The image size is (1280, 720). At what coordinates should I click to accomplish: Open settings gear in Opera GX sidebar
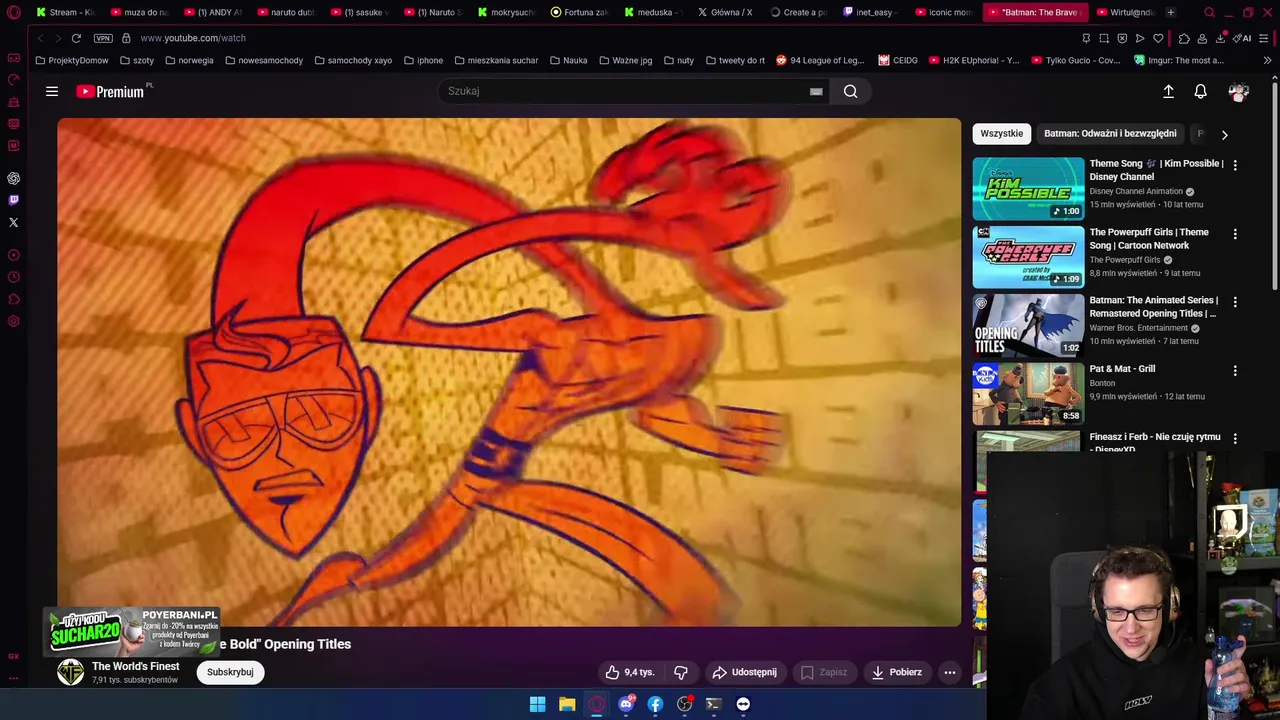click(x=14, y=321)
